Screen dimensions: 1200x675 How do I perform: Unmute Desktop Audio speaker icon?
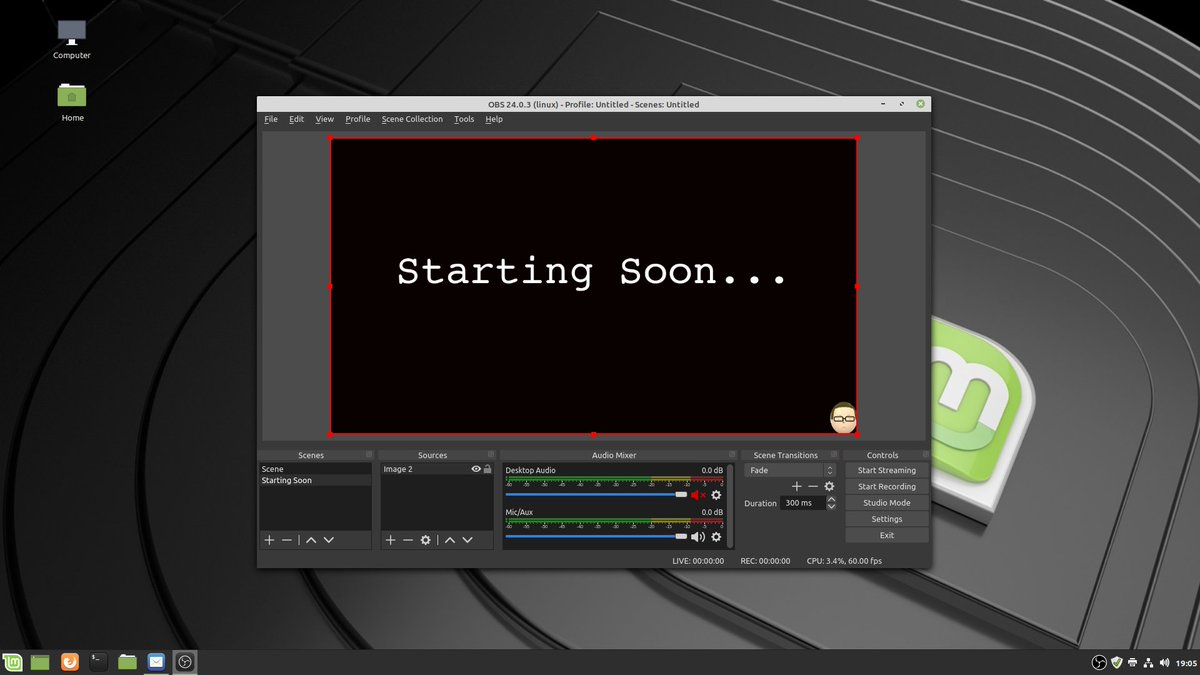tap(698, 495)
